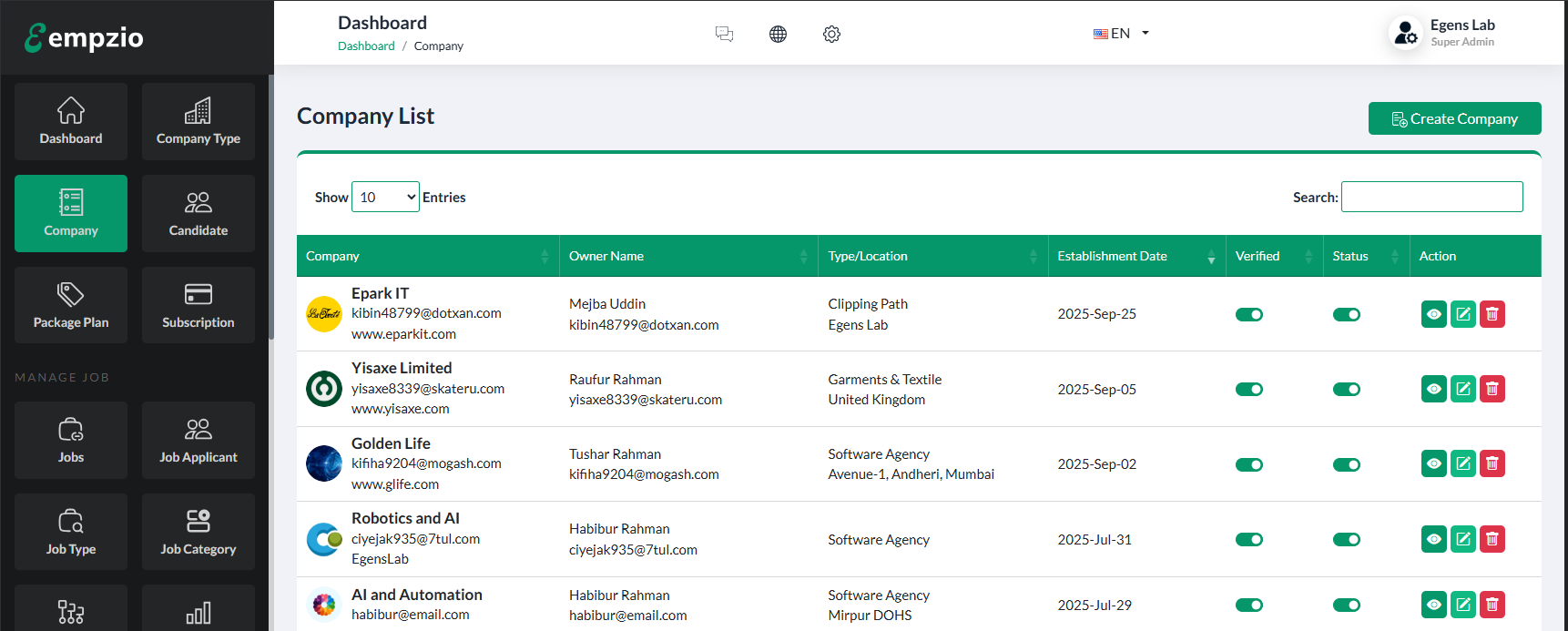Expand the EN language dropdown

point(1121,34)
